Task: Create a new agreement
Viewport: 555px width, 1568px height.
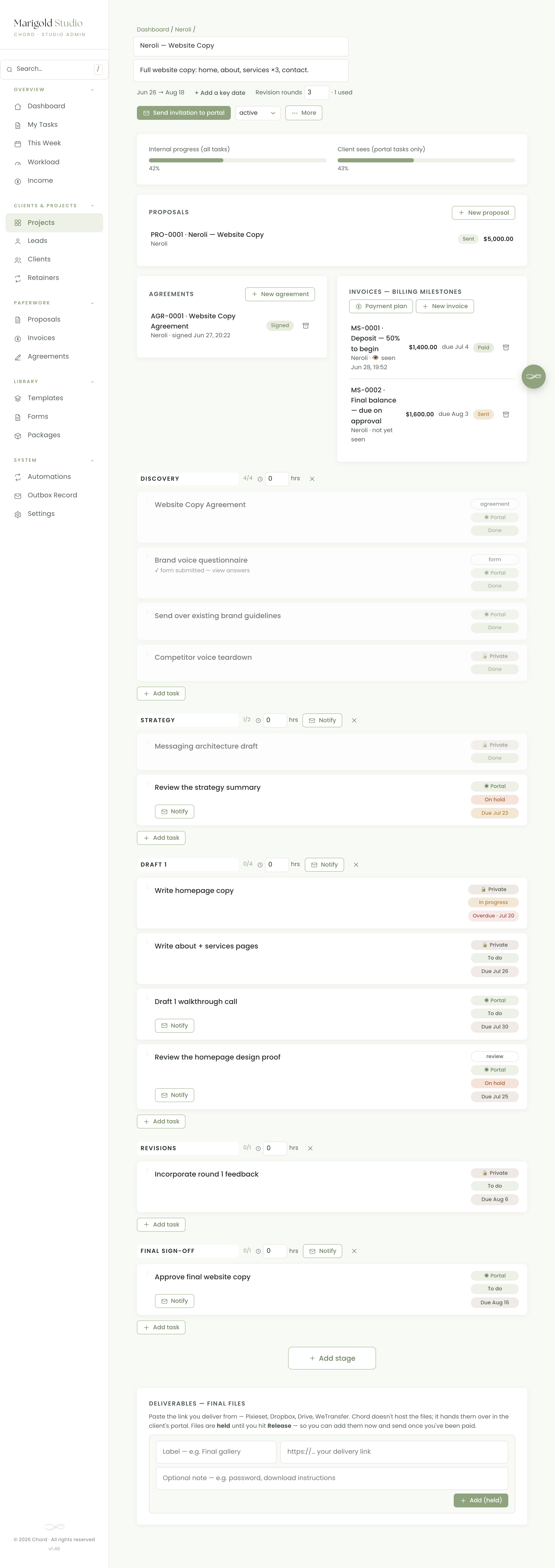Action: (280, 294)
